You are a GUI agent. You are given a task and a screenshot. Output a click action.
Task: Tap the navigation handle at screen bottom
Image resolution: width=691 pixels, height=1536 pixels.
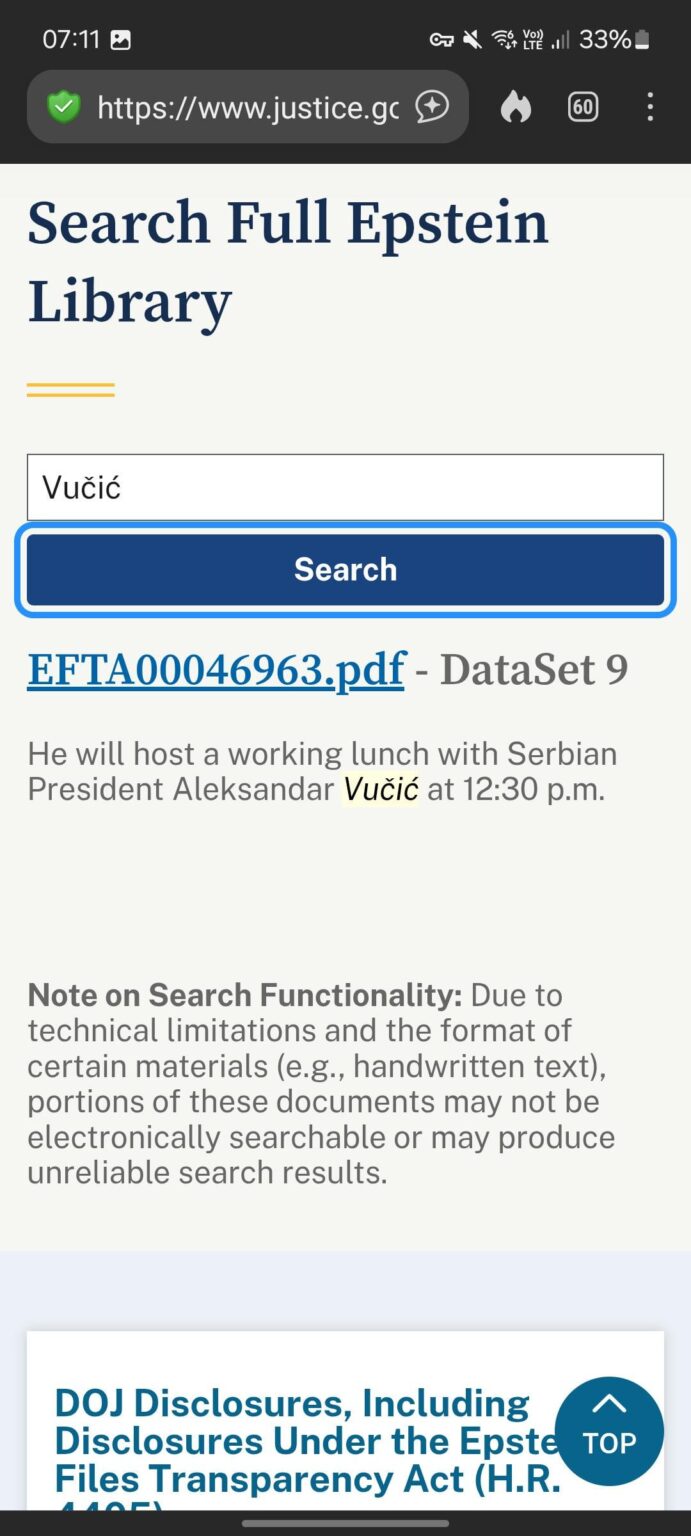click(x=345, y=1523)
